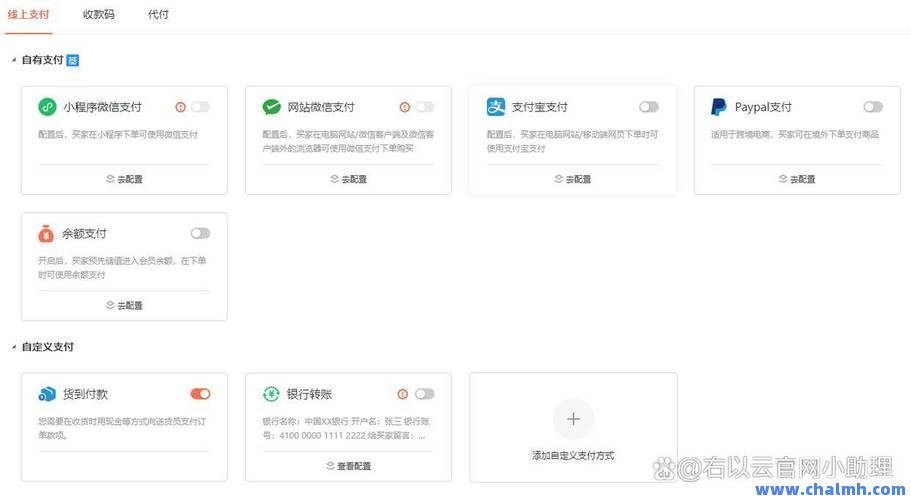Screen dimensions: 911x500
Task: Click the 网站微信支付 WeChat icon
Action: 271,107
